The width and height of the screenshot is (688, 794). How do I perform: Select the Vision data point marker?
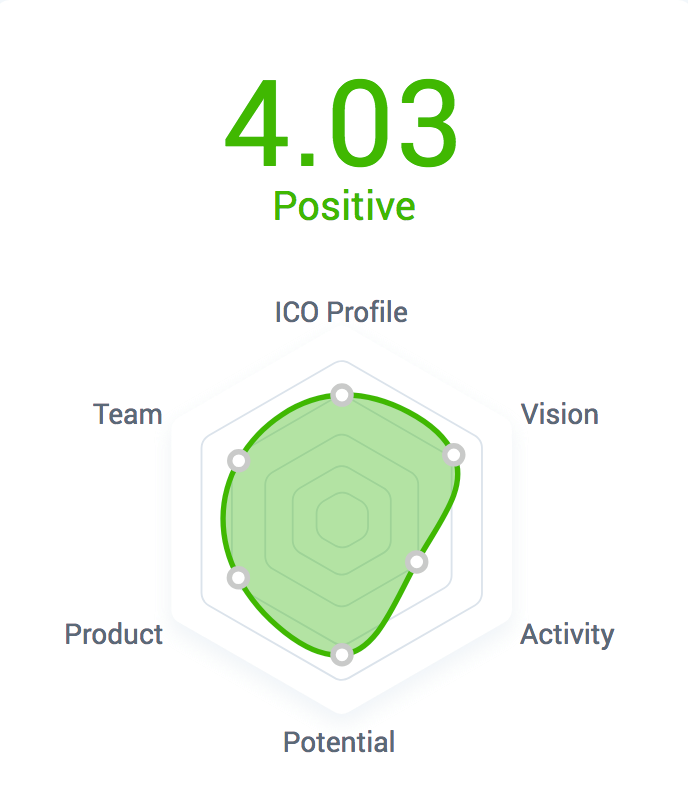(x=454, y=455)
